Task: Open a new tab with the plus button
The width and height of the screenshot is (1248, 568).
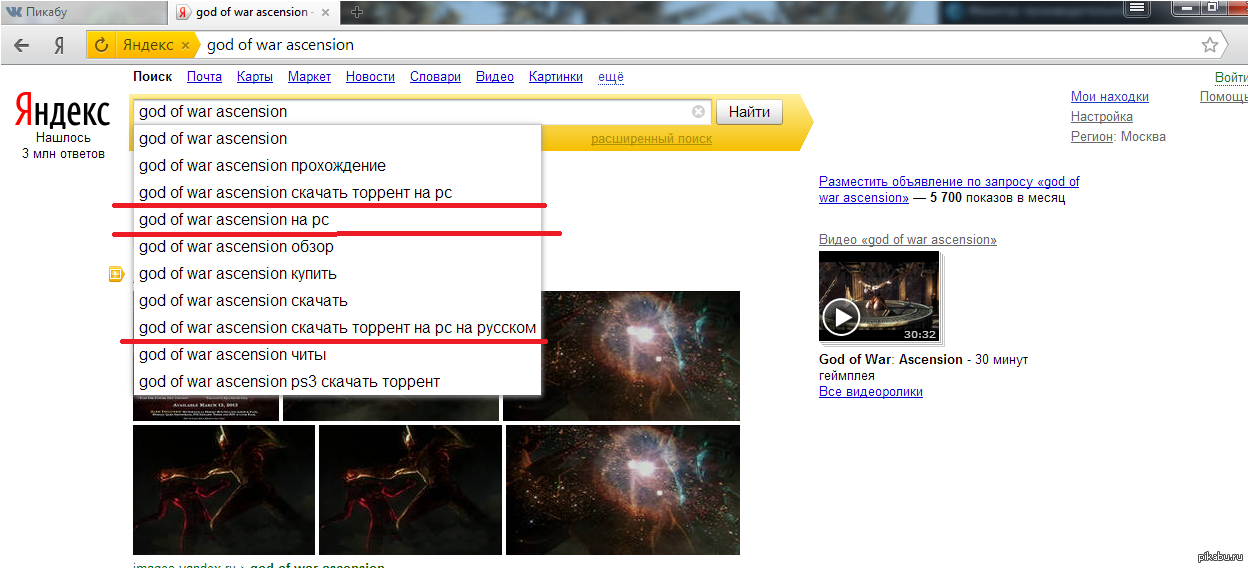Action: click(357, 12)
